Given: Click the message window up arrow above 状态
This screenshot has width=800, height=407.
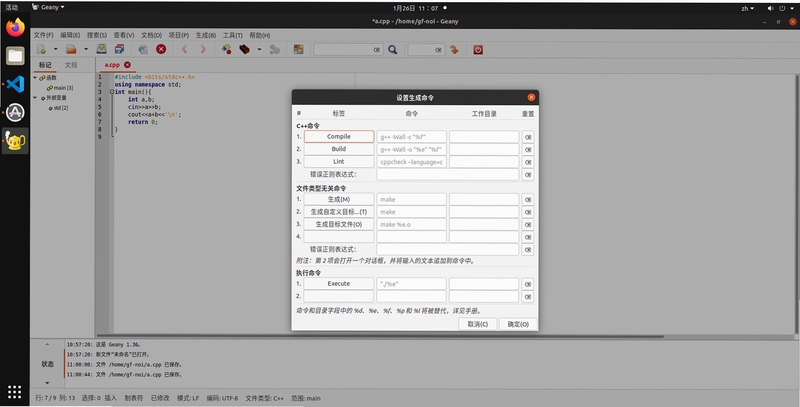Looking at the screenshot, I should (x=47, y=344).
